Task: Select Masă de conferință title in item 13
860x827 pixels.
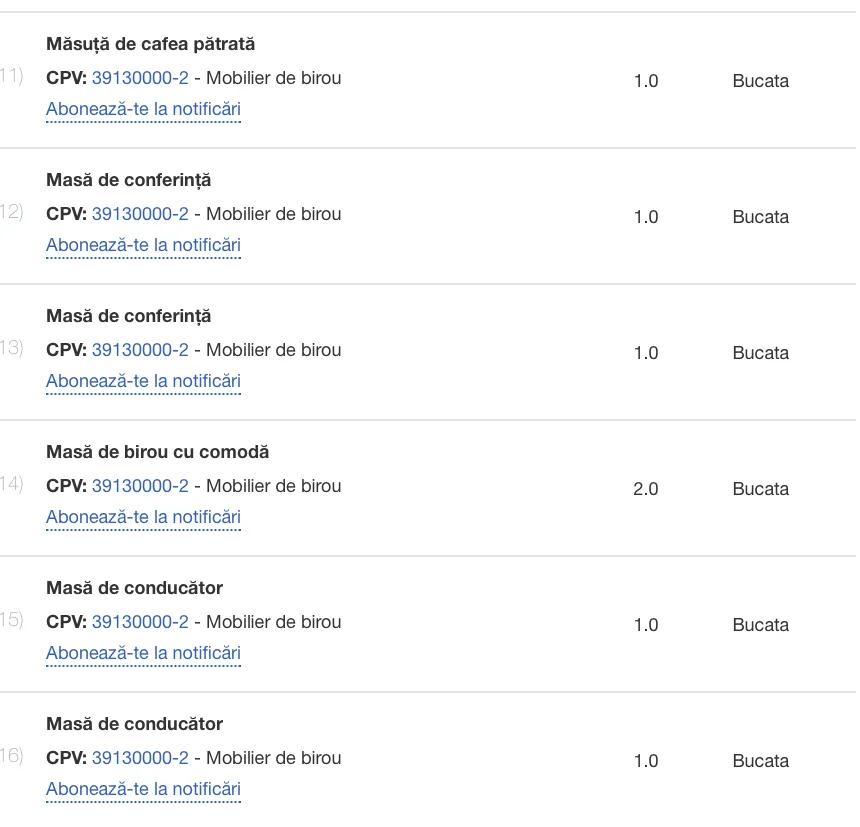Action: coord(128,316)
